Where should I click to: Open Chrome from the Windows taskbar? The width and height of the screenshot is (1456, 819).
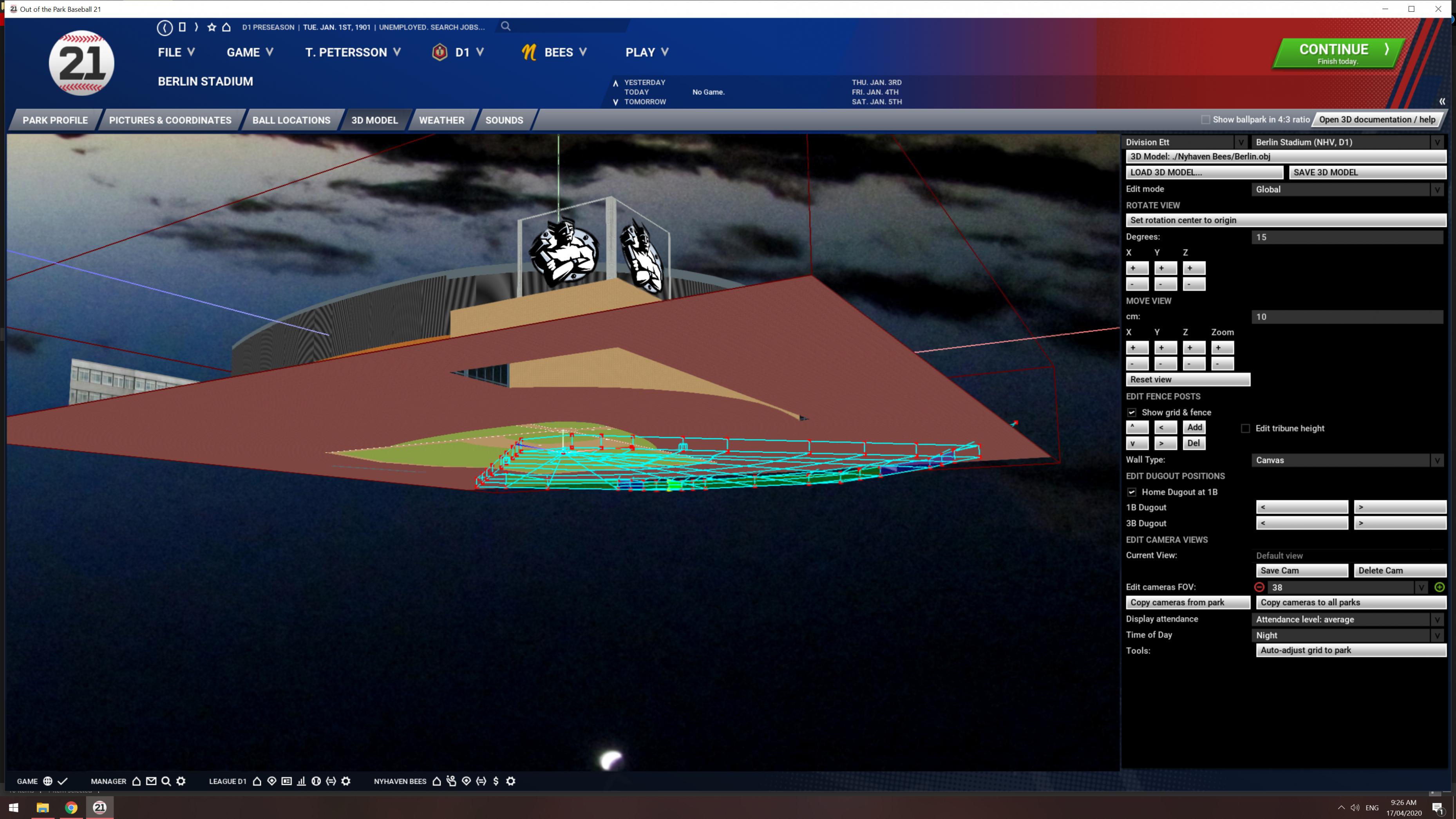pos(71,807)
